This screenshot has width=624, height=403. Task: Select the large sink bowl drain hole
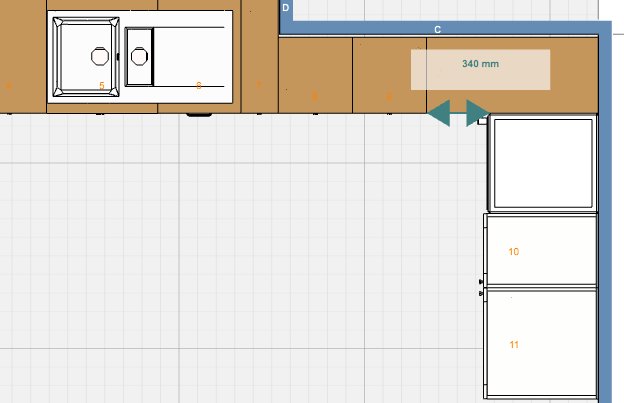click(99, 56)
